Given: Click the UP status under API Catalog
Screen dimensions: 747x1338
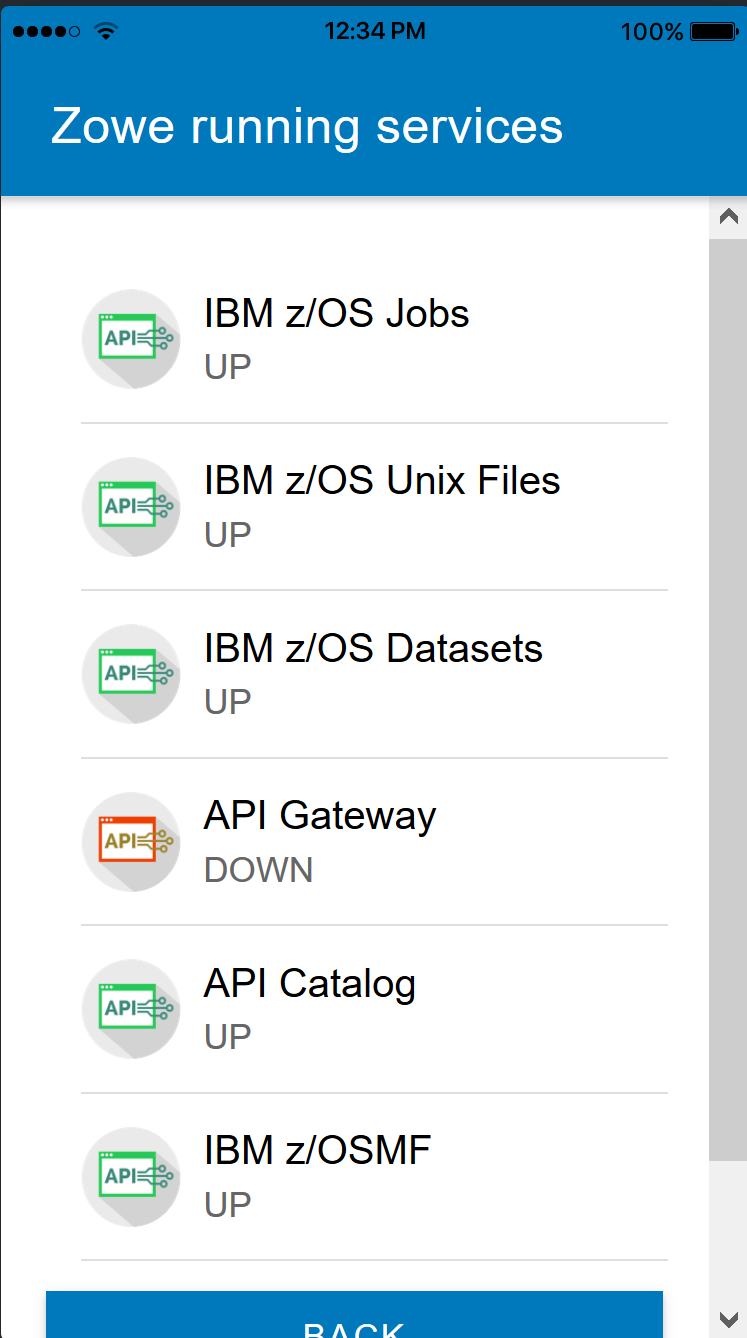Looking at the screenshot, I should point(227,1037).
